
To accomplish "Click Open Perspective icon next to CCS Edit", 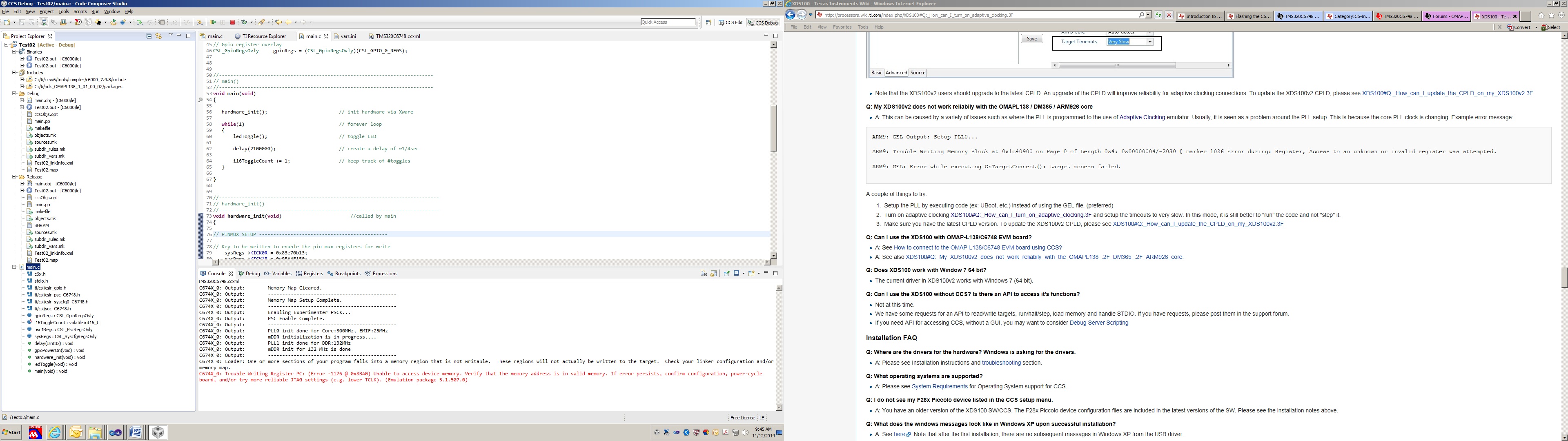I will click(x=708, y=22).
